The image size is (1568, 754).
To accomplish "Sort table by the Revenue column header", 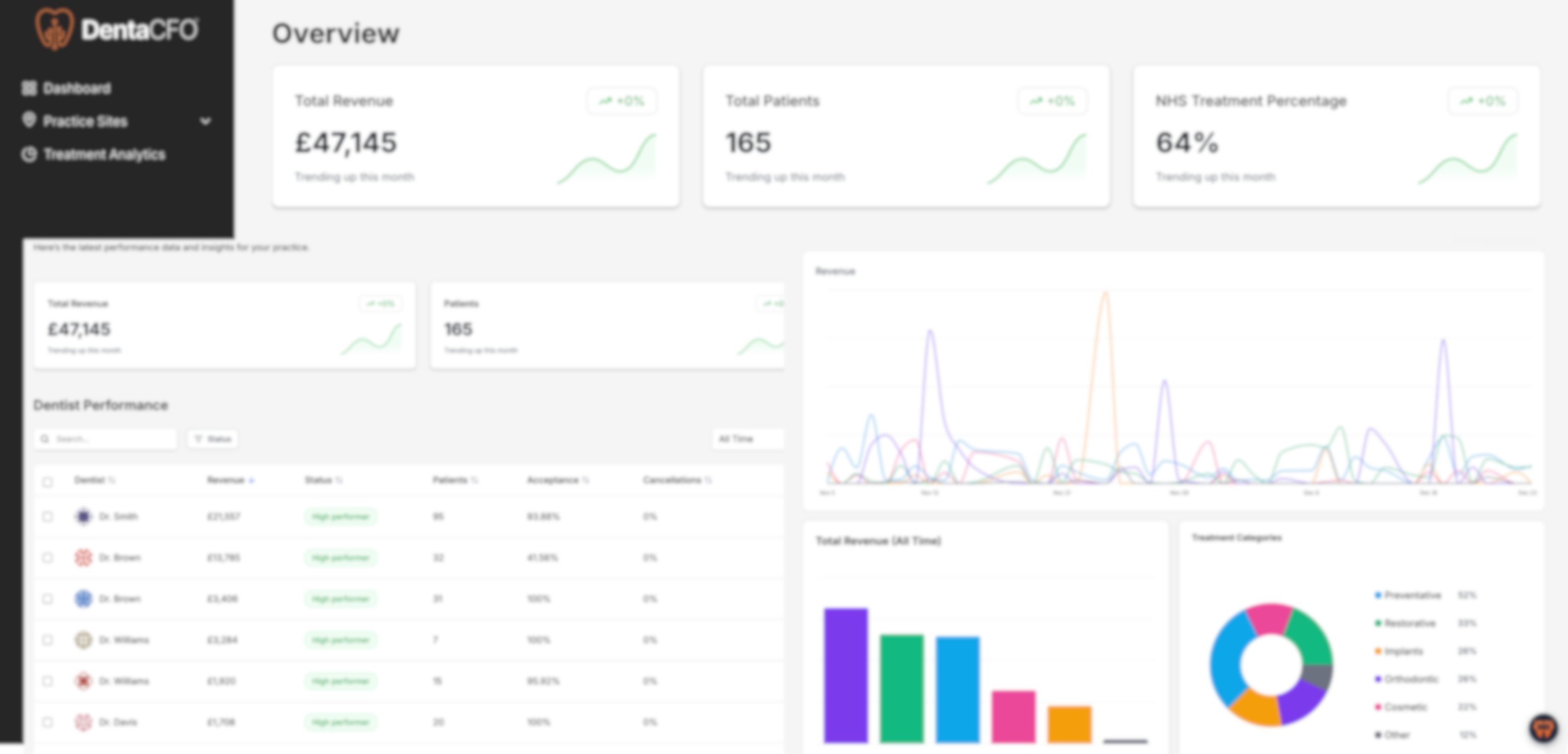I will coord(226,480).
